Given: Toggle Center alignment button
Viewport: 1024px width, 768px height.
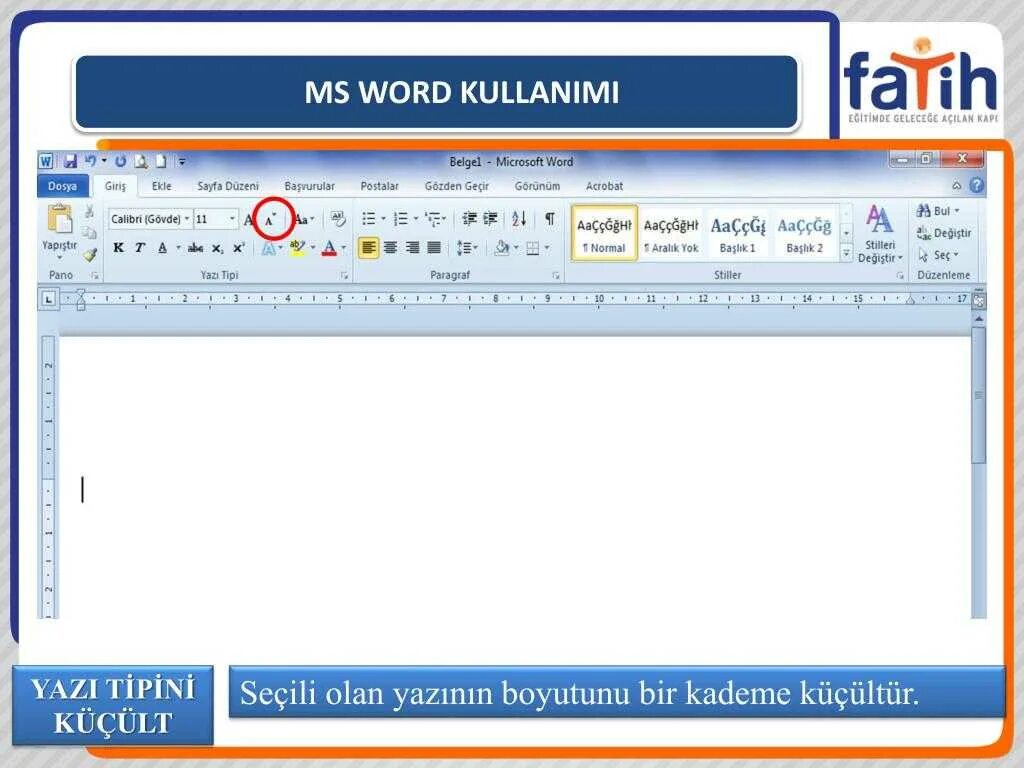Looking at the screenshot, I should 391,248.
